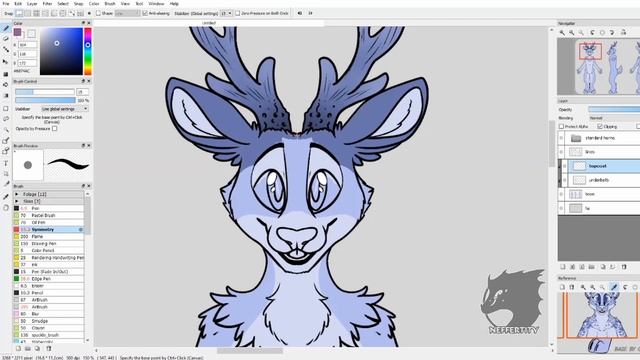Toggle the Clipping checkbox
640x360 pixels.
coord(600,127)
